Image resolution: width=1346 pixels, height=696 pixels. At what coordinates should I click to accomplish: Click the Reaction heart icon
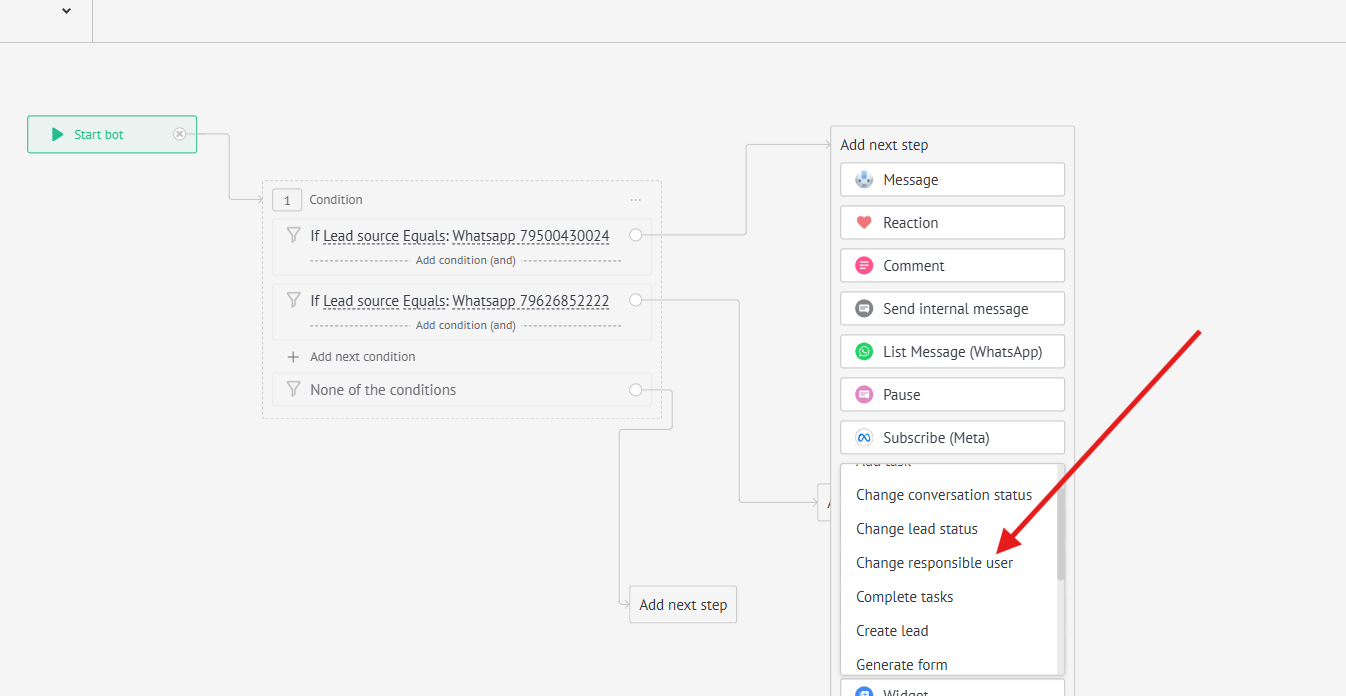(x=864, y=223)
